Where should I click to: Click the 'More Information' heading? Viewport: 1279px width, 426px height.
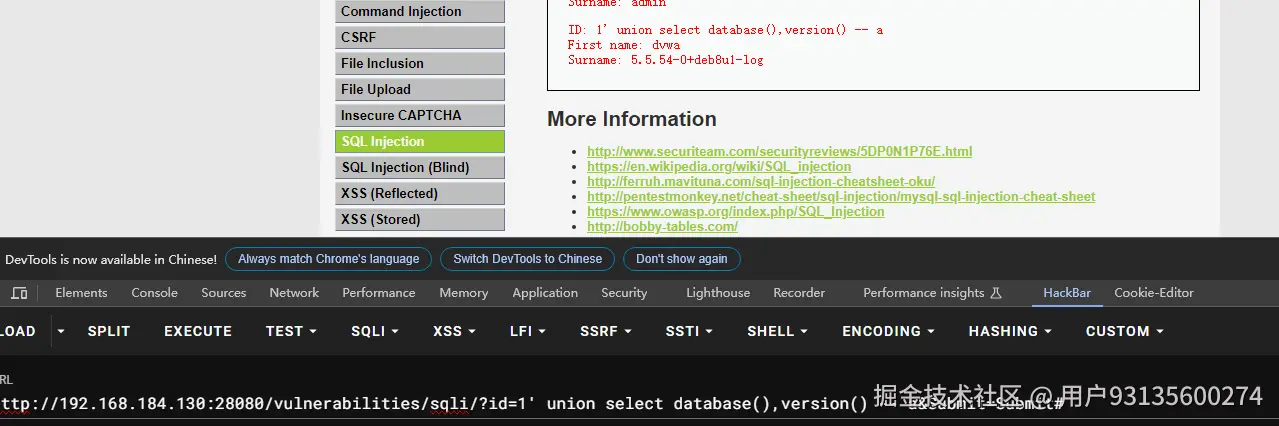click(632, 119)
